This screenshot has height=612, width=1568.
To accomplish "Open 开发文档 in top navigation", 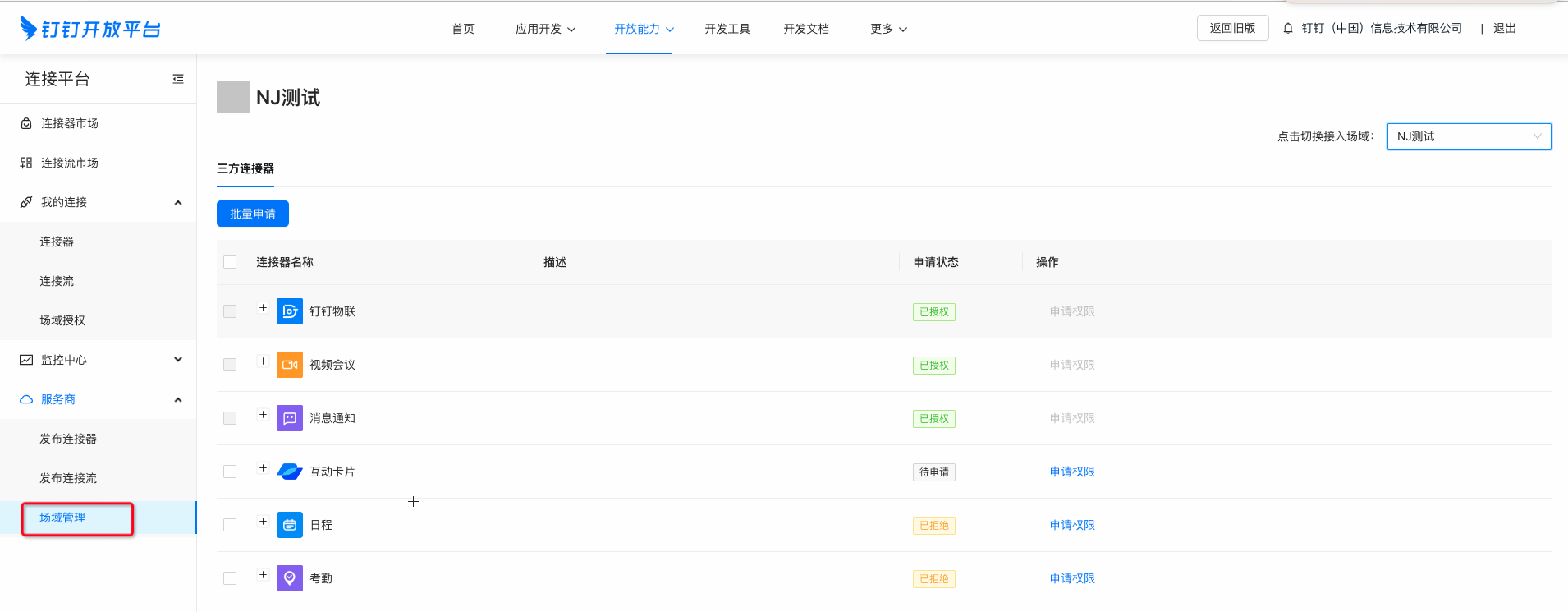I will click(806, 29).
